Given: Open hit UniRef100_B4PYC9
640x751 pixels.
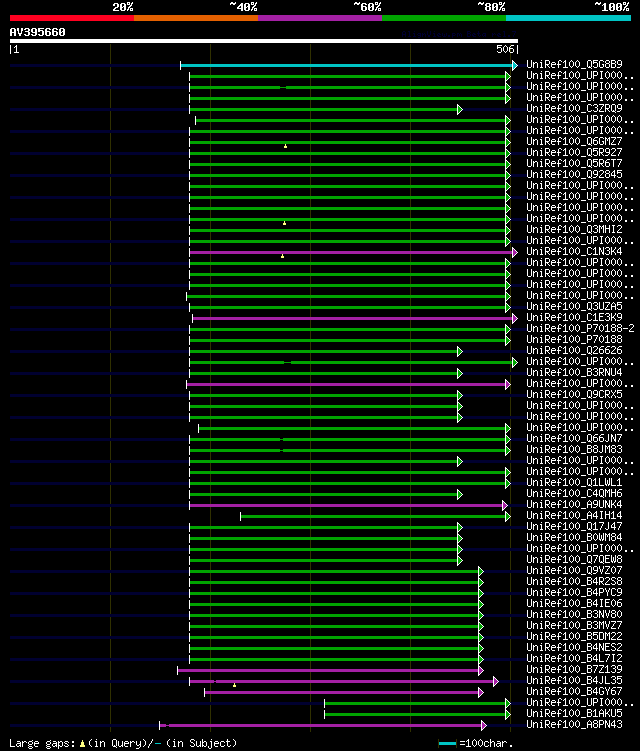Looking at the screenshot, I should (x=574, y=593).
